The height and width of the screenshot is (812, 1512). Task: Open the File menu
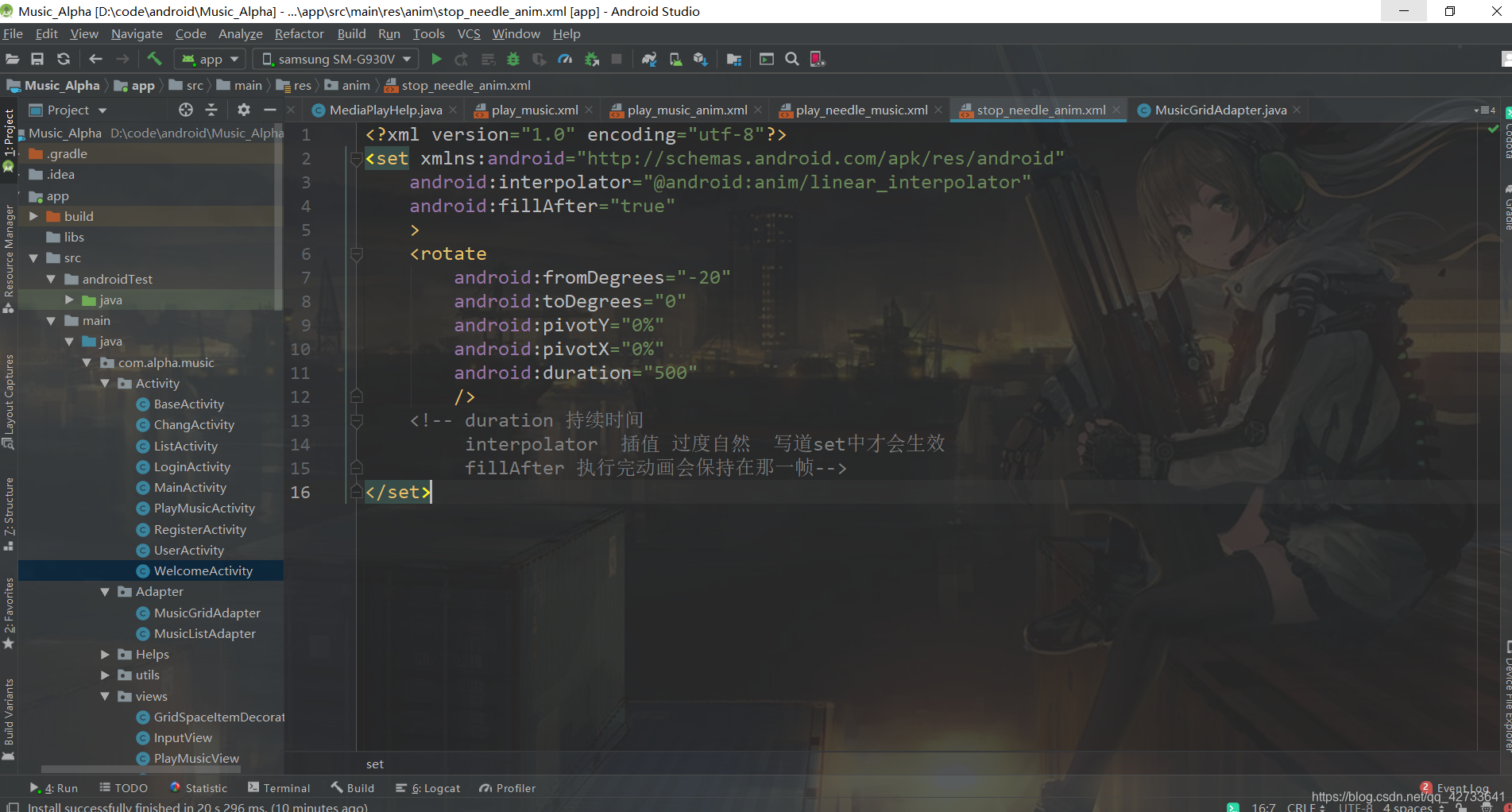(13, 33)
